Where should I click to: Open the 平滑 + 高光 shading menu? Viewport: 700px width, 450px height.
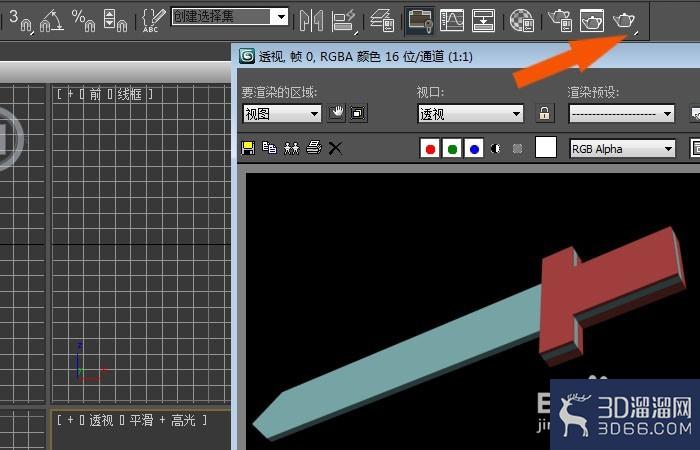click(x=162, y=420)
